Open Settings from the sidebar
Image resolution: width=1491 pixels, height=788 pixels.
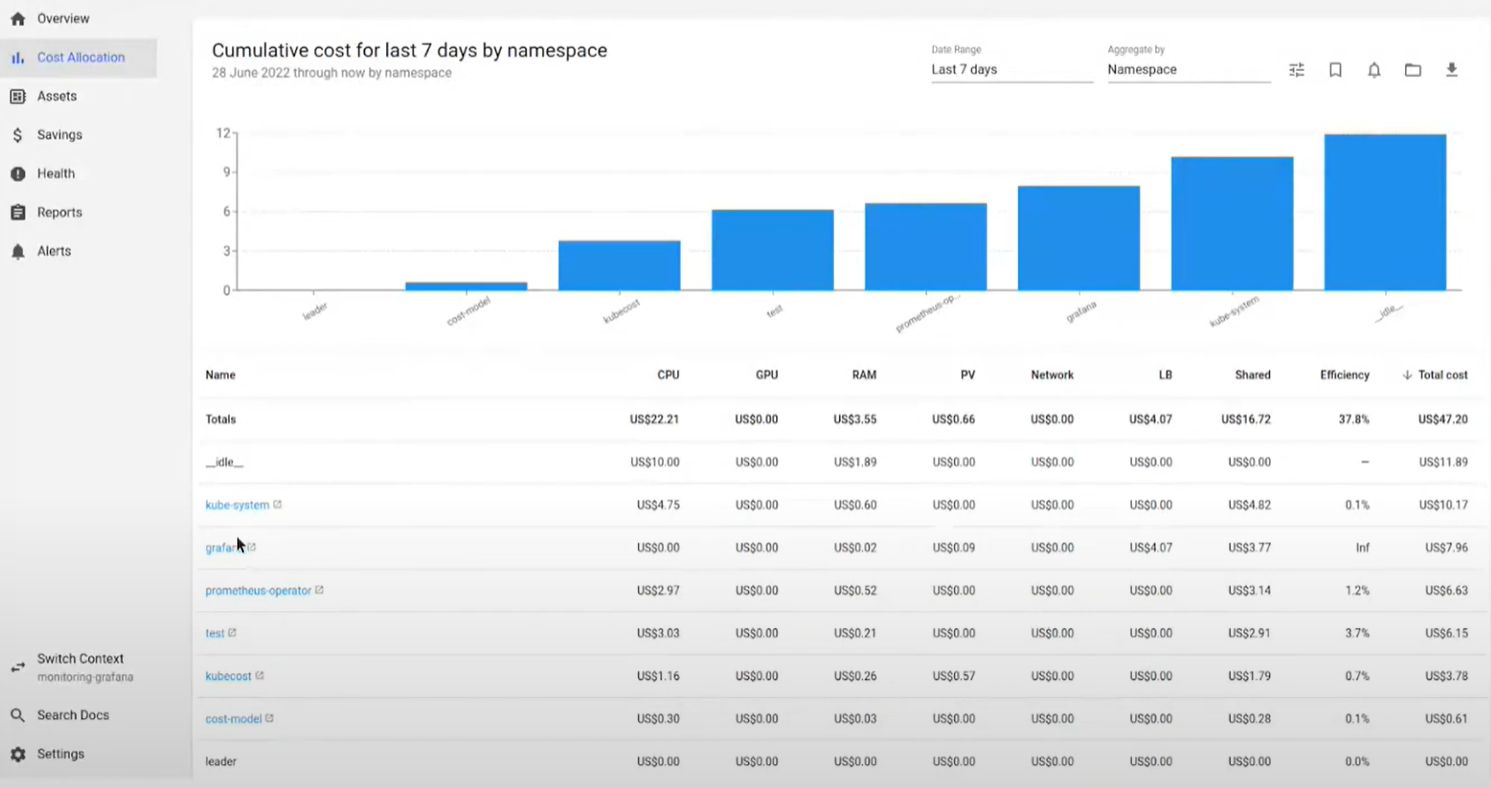[x=60, y=754]
